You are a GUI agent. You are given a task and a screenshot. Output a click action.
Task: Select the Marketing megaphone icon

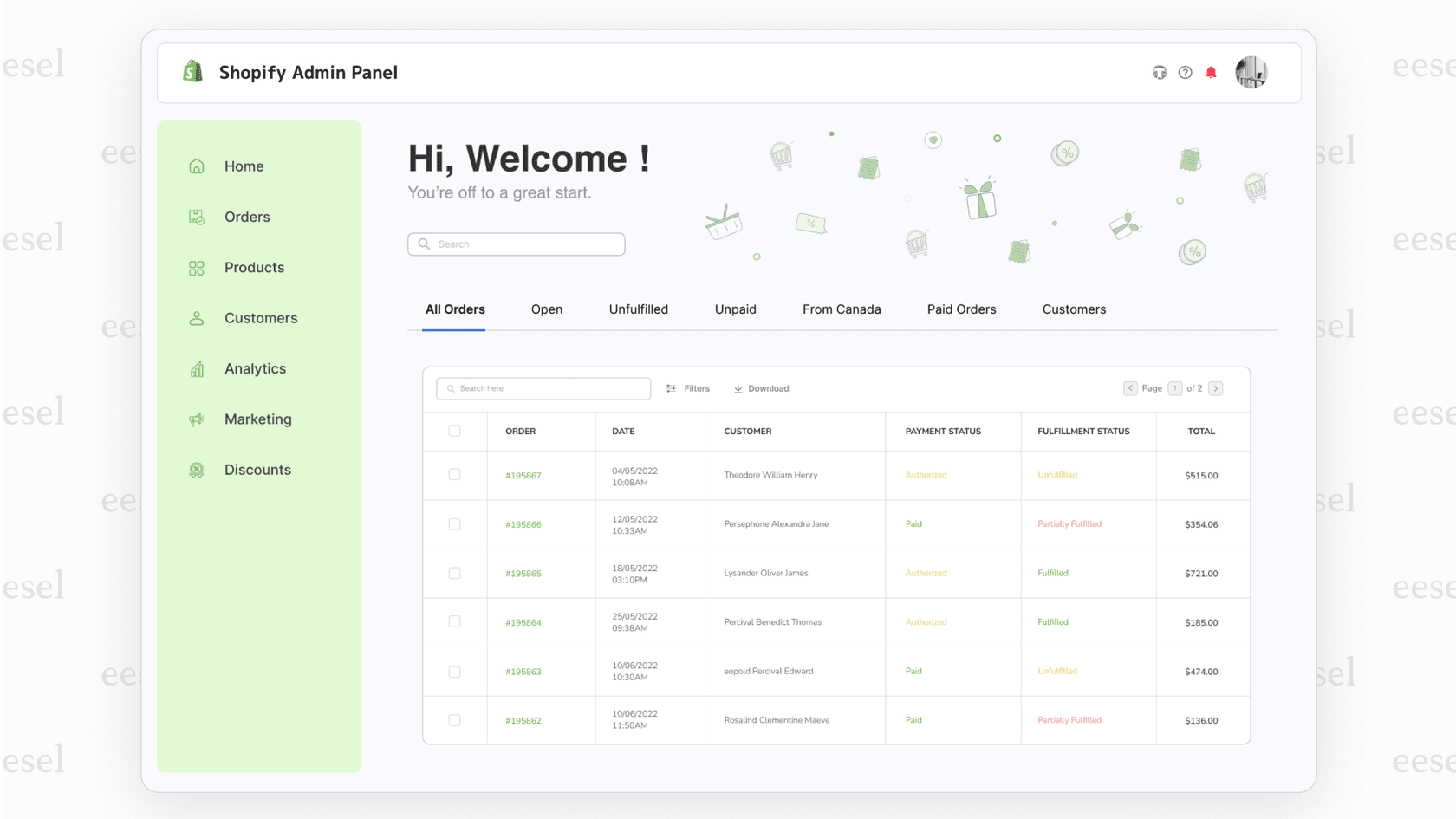pos(197,419)
